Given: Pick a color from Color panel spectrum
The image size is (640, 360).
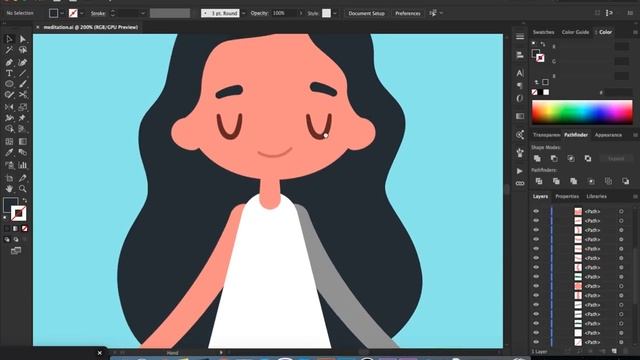Looking at the screenshot, I should coord(582,112).
